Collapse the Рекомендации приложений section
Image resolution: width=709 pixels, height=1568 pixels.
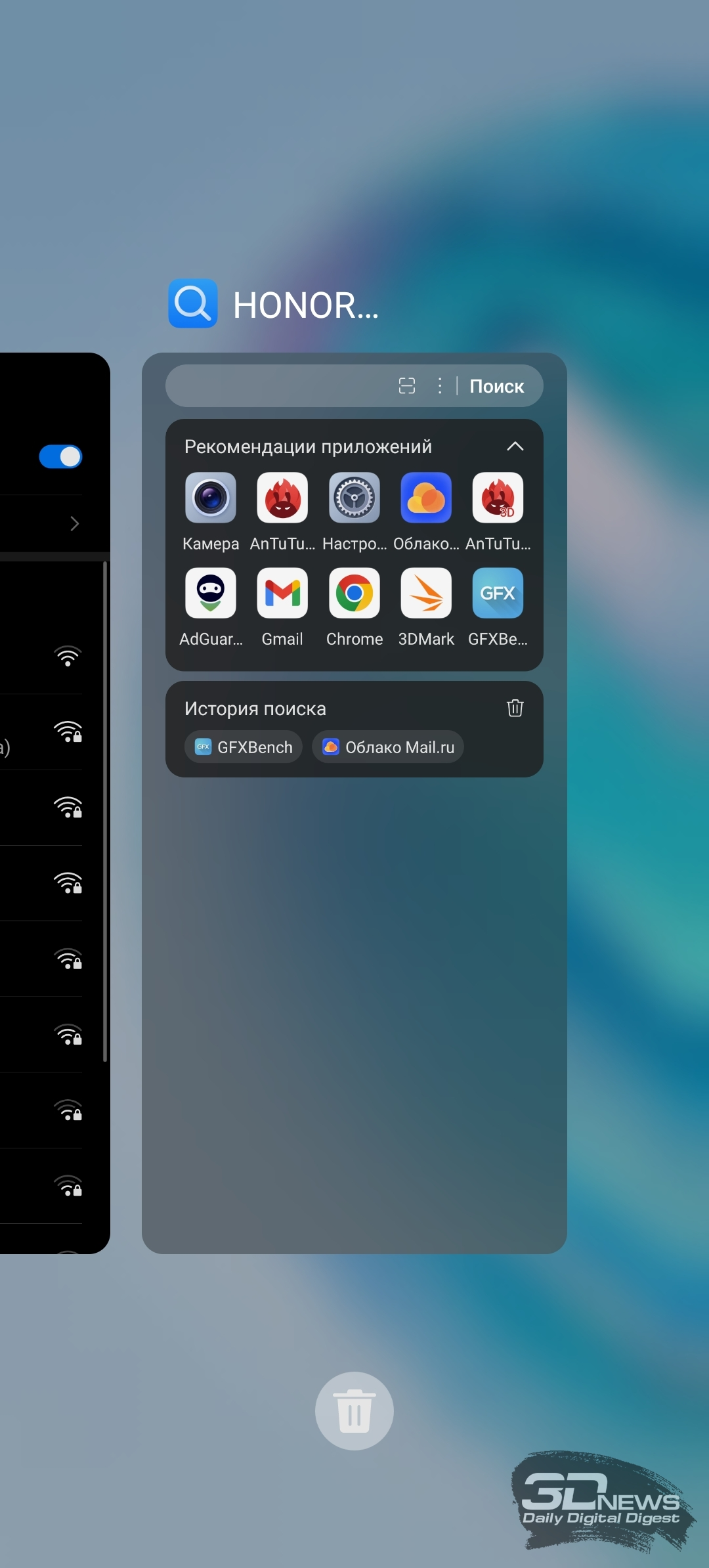click(515, 446)
